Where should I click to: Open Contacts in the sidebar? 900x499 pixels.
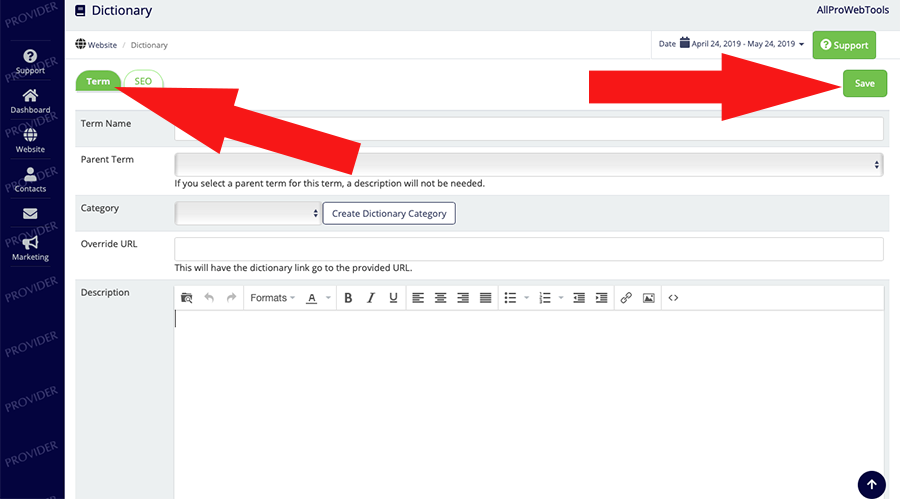[x=30, y=180]
